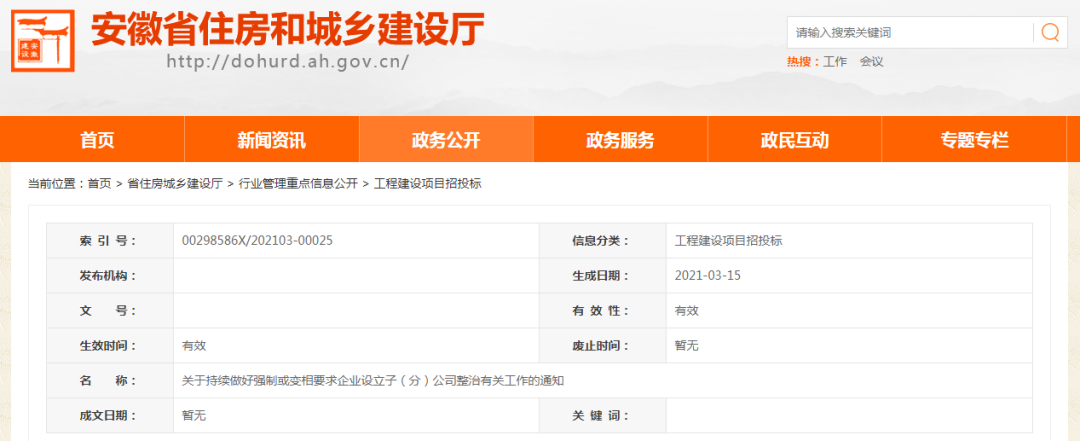Click 省住房城乡建设厅 breadcrumb link
1080x441 pixels.
click(174, 184)
